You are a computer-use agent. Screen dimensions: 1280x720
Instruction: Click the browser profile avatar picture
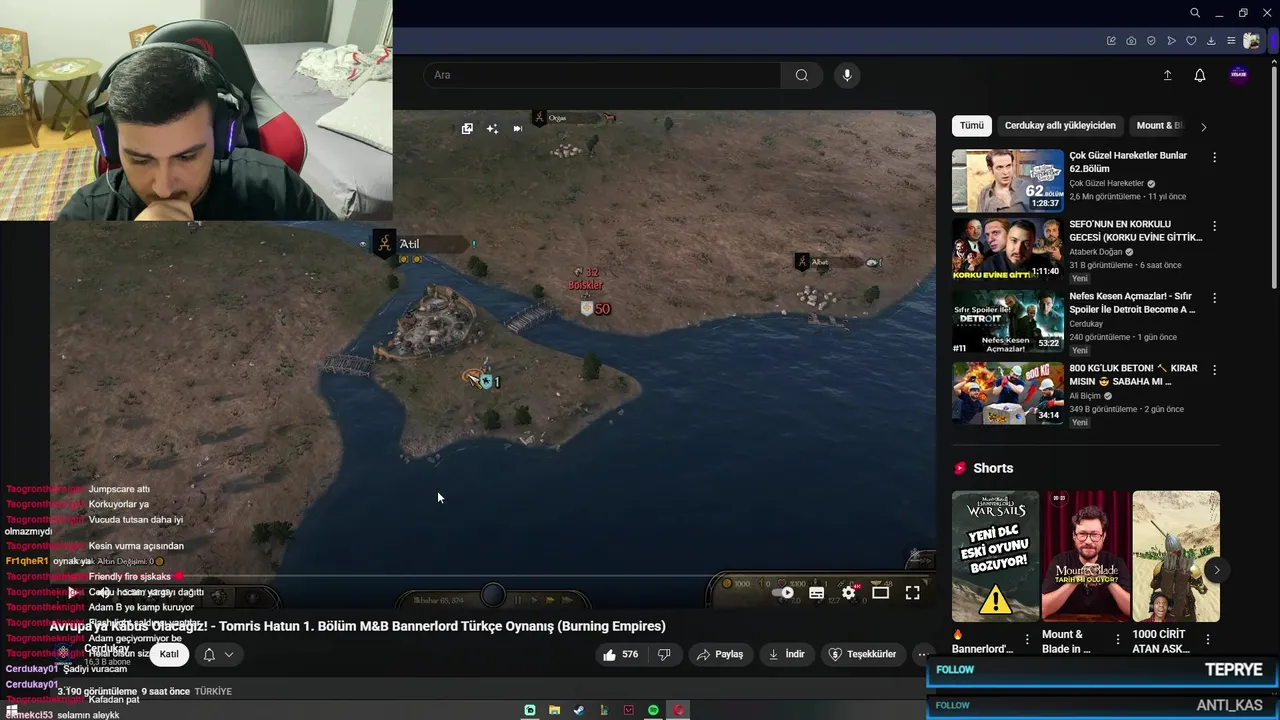tap(1252, 41)
